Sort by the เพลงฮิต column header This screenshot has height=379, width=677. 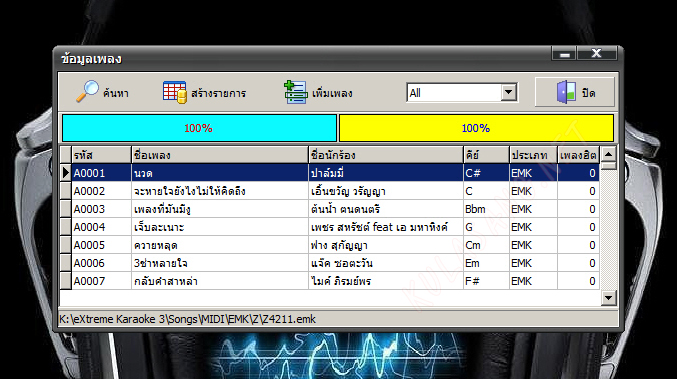point(578,155)
